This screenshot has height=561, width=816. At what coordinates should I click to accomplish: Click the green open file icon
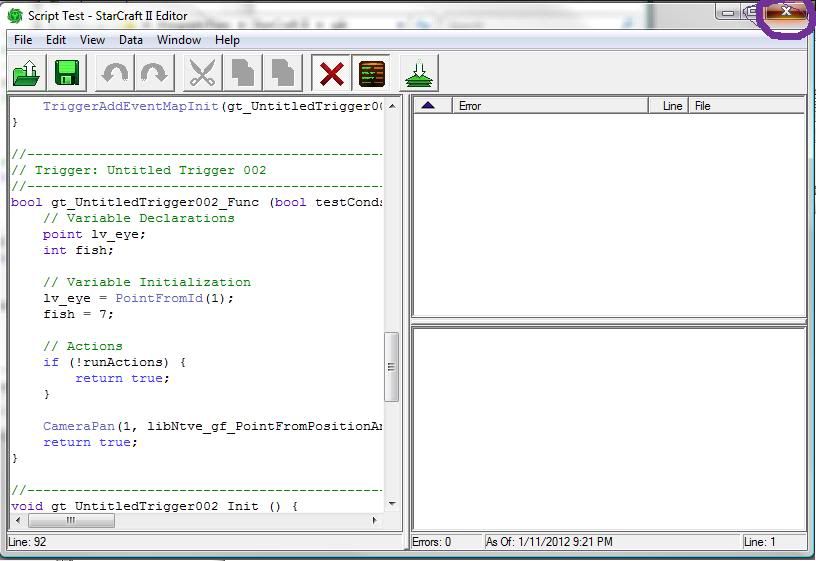(x=26, y=74)
